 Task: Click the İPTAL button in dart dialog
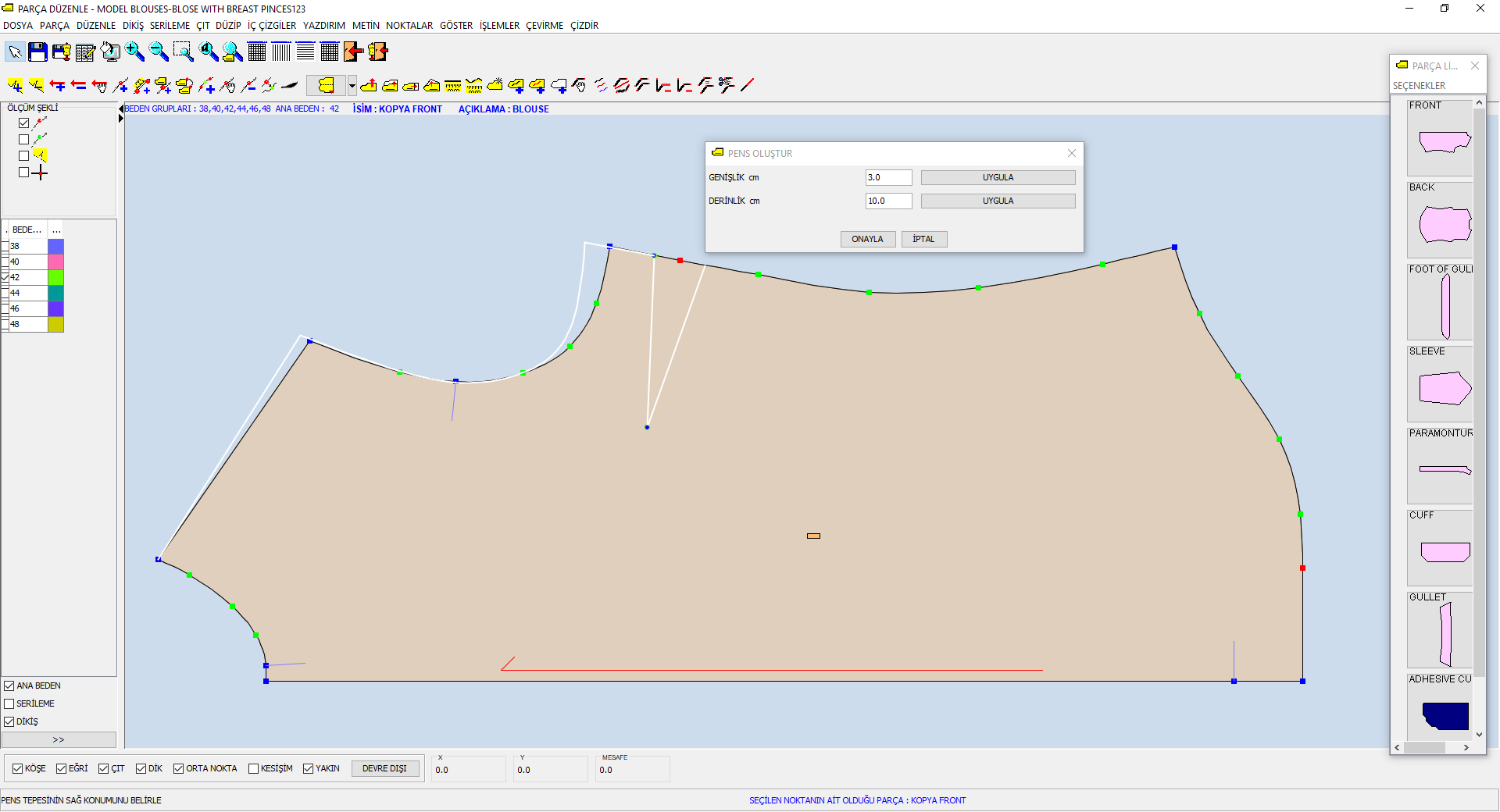(923, 239)
